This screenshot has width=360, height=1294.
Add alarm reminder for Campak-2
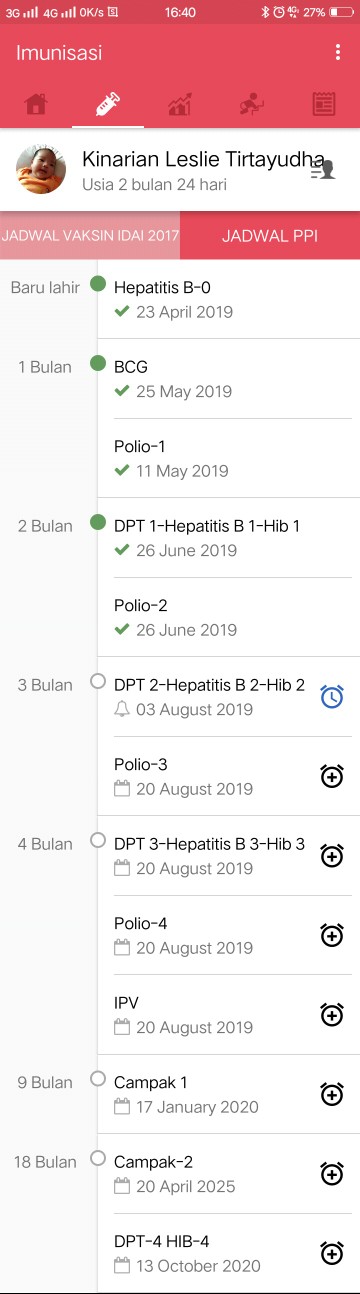(x=332, y=1173)
